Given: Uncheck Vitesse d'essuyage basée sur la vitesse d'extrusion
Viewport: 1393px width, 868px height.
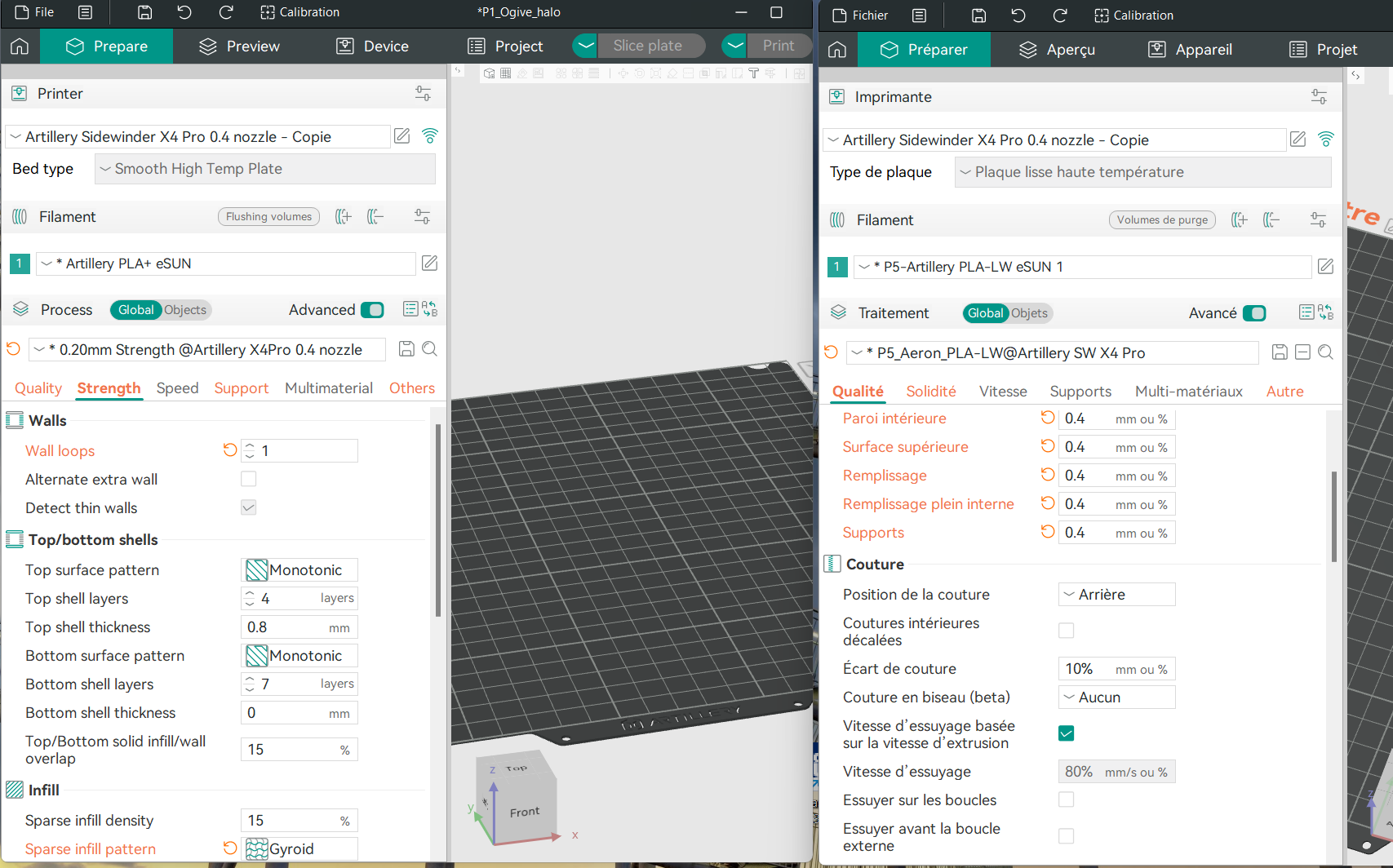Looking at the screenshot, I should point(1066,733).
